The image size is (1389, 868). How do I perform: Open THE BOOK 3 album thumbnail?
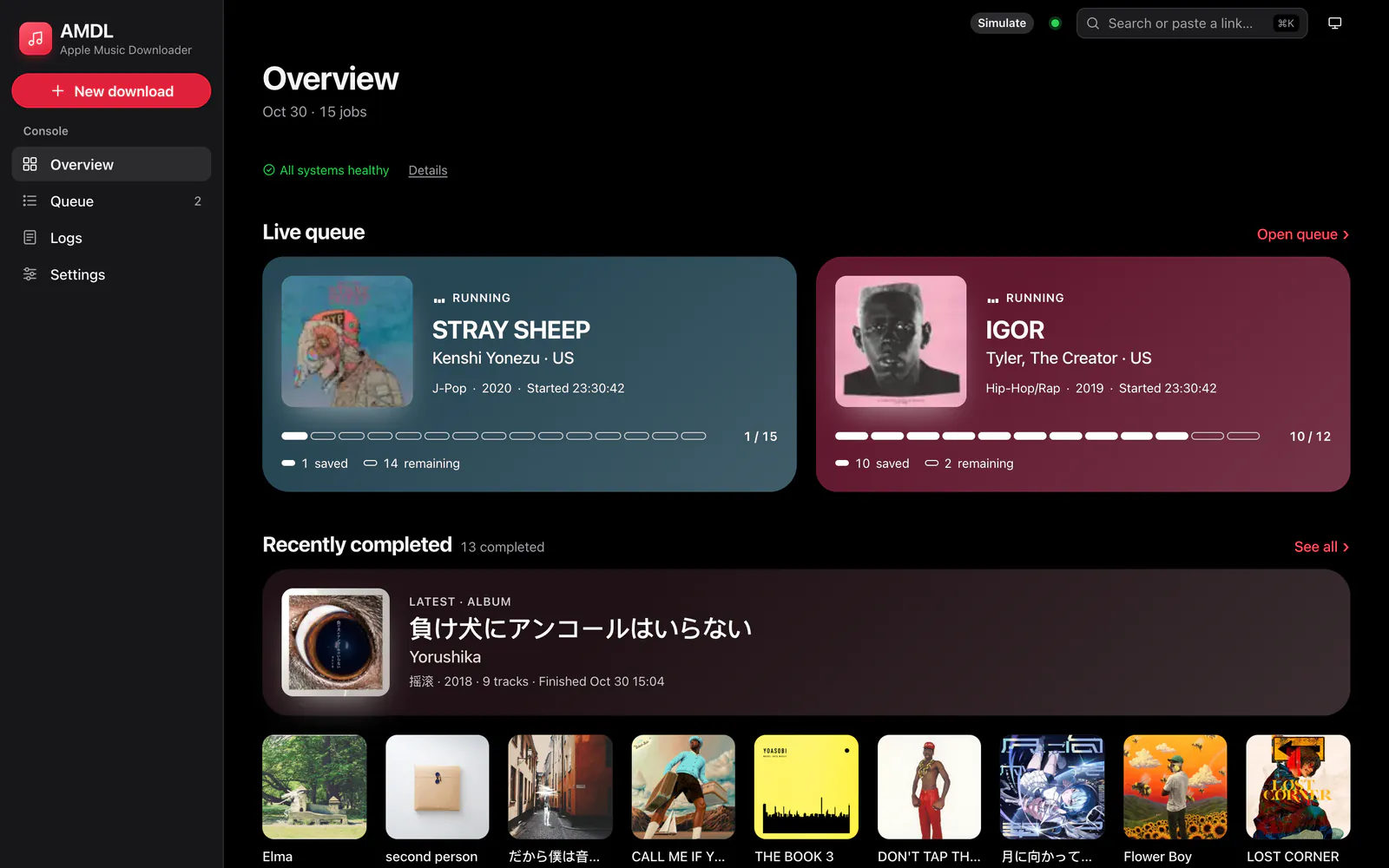806,787
